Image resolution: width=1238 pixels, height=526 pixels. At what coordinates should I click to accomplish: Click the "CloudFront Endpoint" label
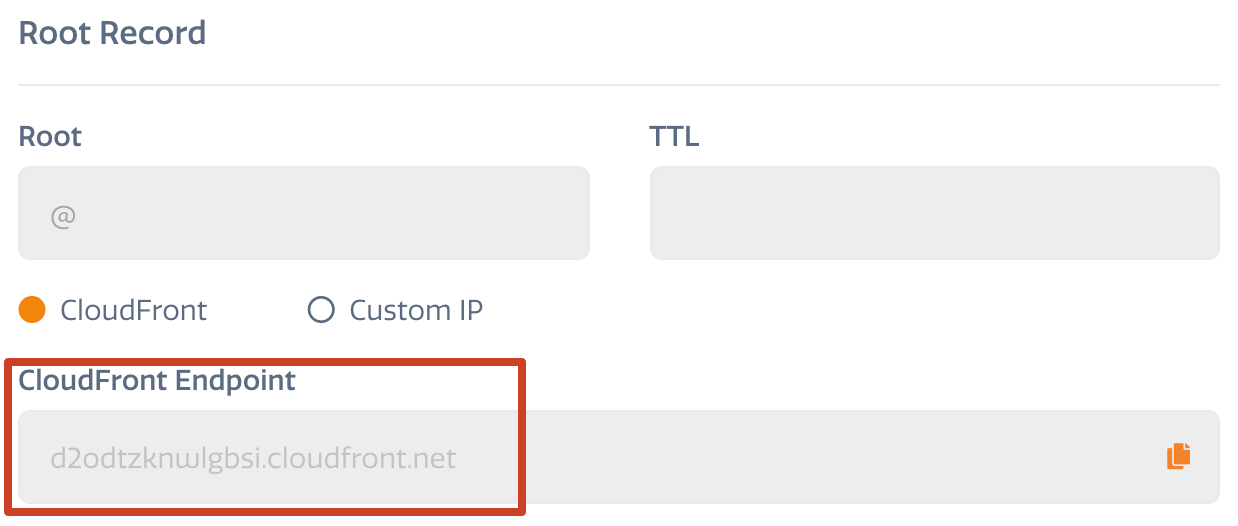tap(157, 381)
